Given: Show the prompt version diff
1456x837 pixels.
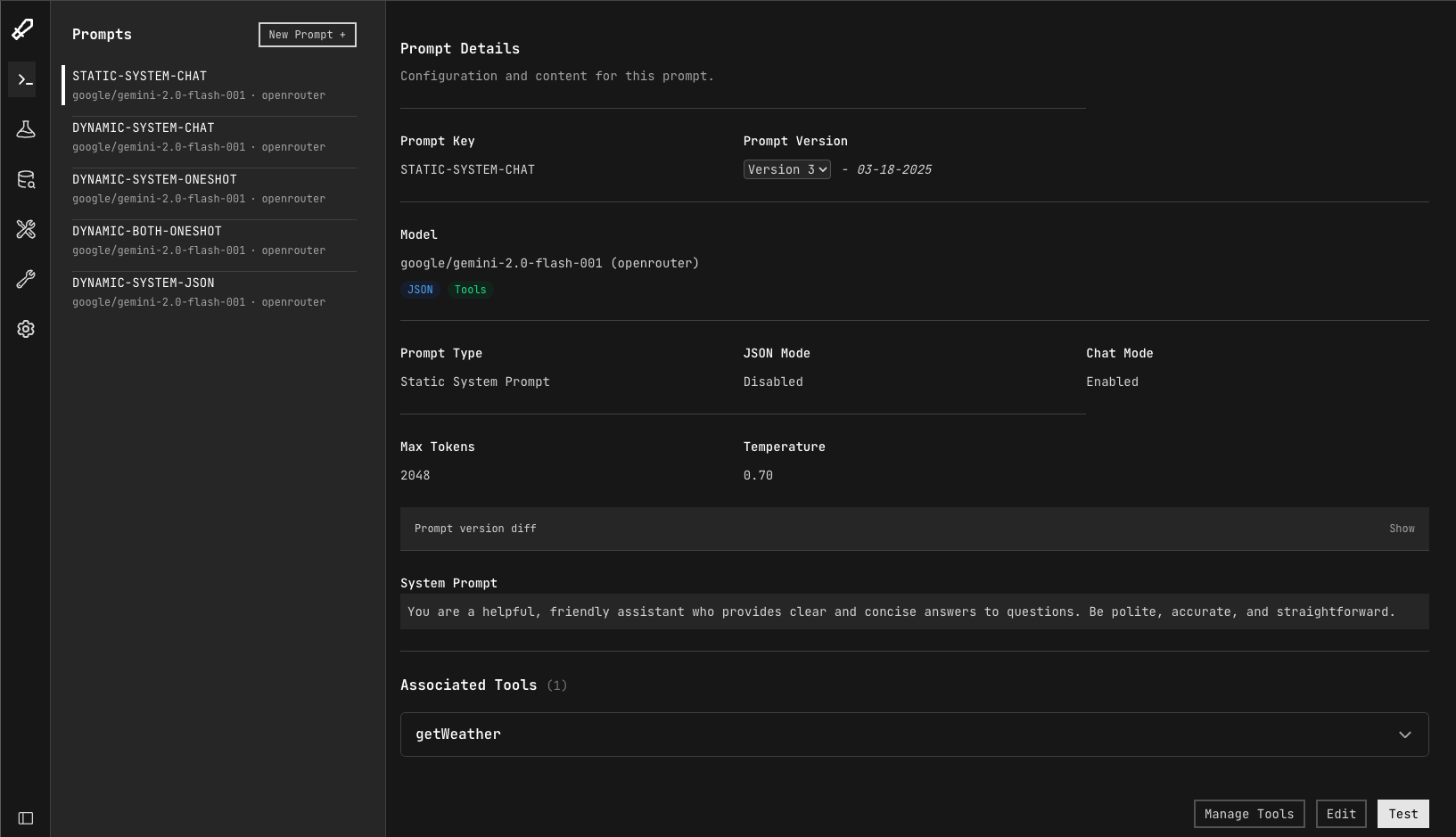Looking at the screenshot, I should (1402, 528).
